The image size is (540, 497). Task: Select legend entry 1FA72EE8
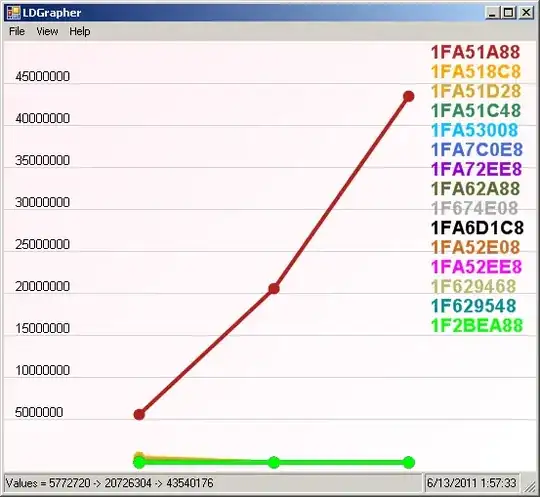476,169
